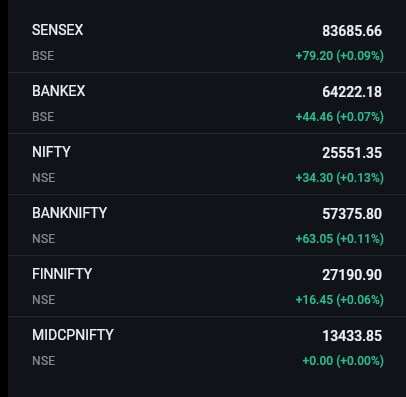Viewport: 406px width, 397px height.
Task: Click the BANKEX price 64222.18
Action: [352, 92]
